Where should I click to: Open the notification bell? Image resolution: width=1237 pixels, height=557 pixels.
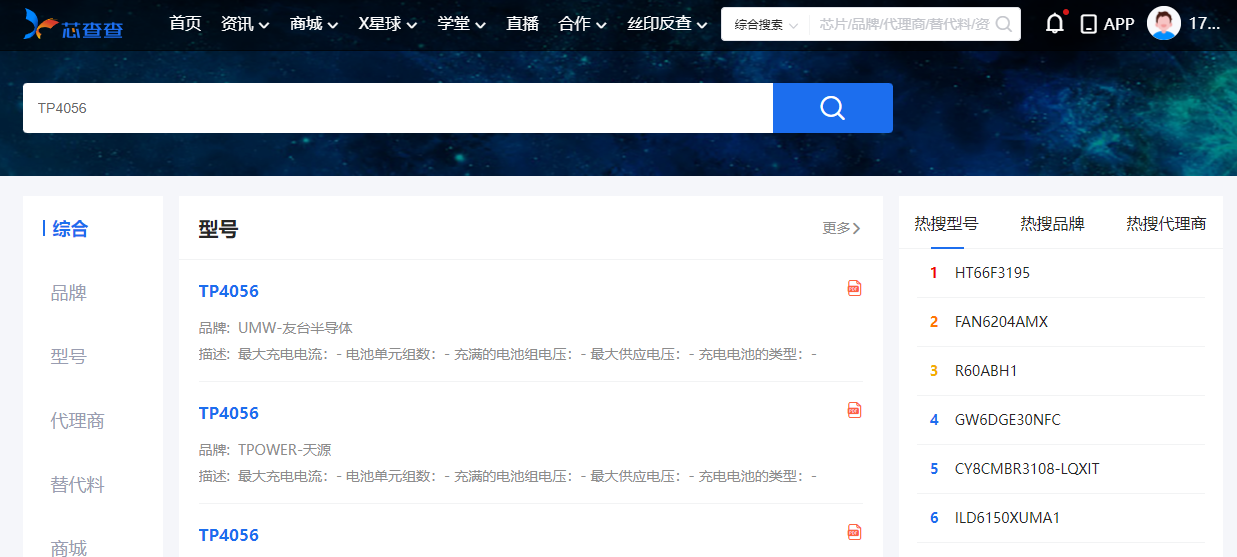[x=1055, y=23]
